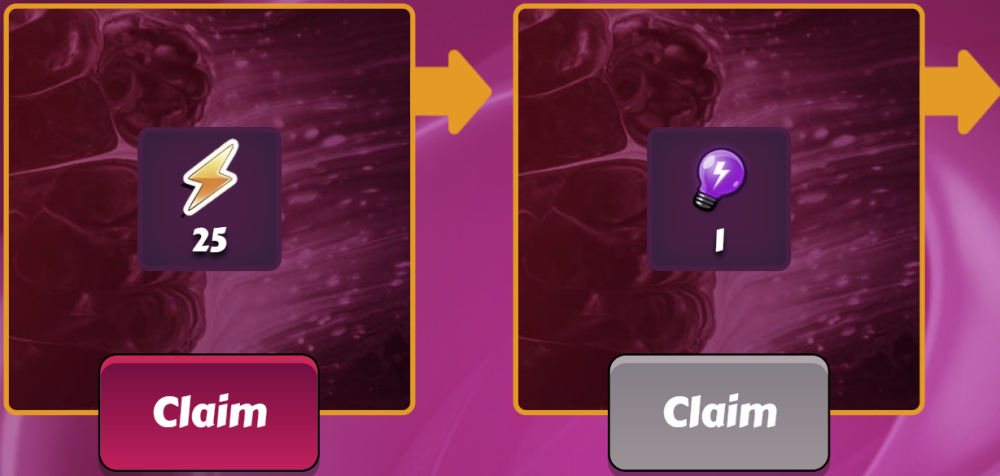The height and width of the screenshot is (476, 1000).
Task: Click the word Claim on the gray button
Action: click(x=720, y=412)
